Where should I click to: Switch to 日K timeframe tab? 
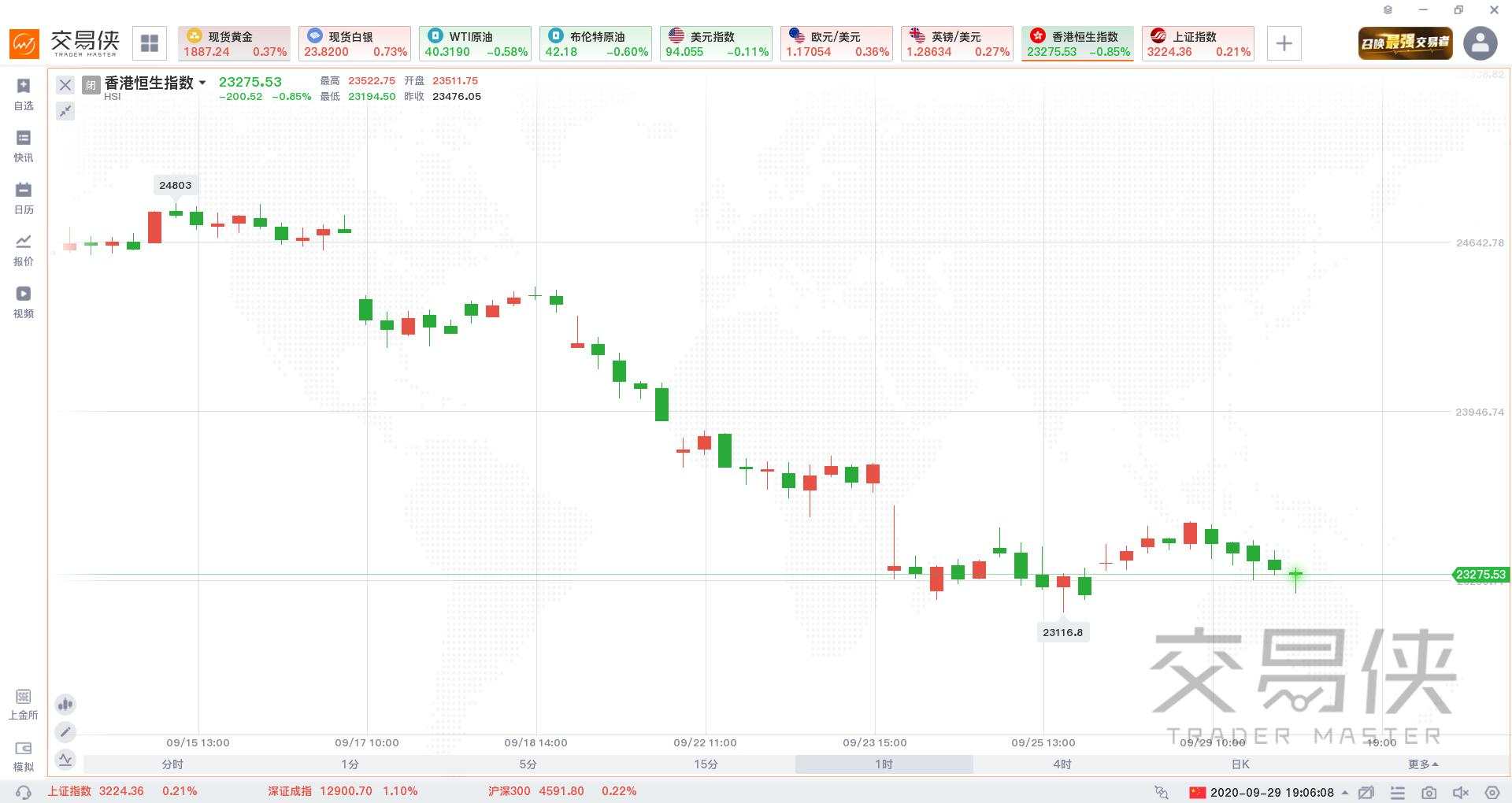coord(1240,764)
